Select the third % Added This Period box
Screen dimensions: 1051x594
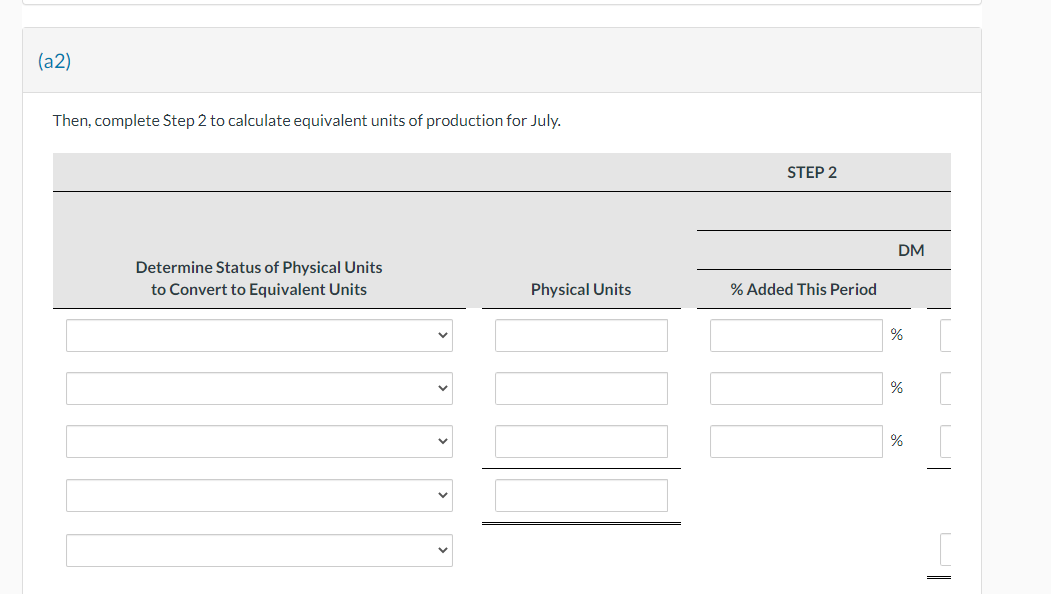(x=796, y=441)
